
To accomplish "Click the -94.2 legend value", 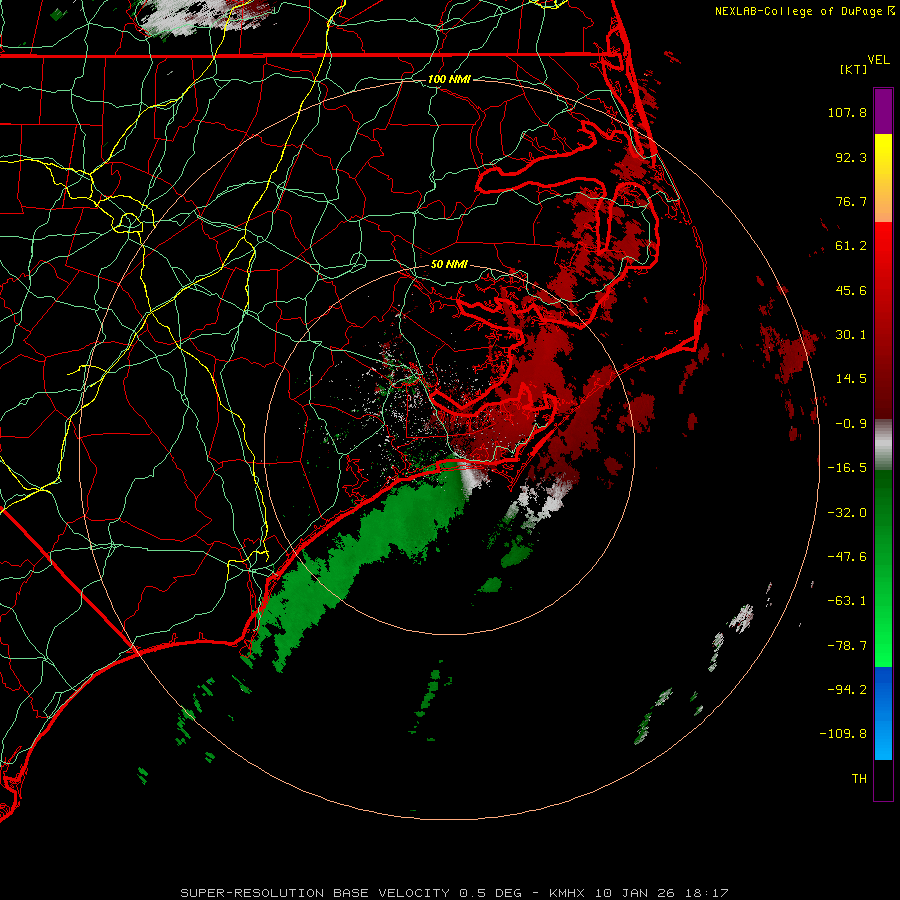I will tap(847, 690).
